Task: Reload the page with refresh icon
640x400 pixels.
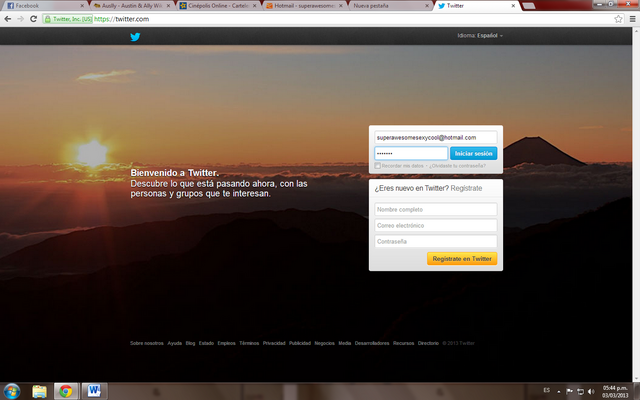Action: coord(33,19)
